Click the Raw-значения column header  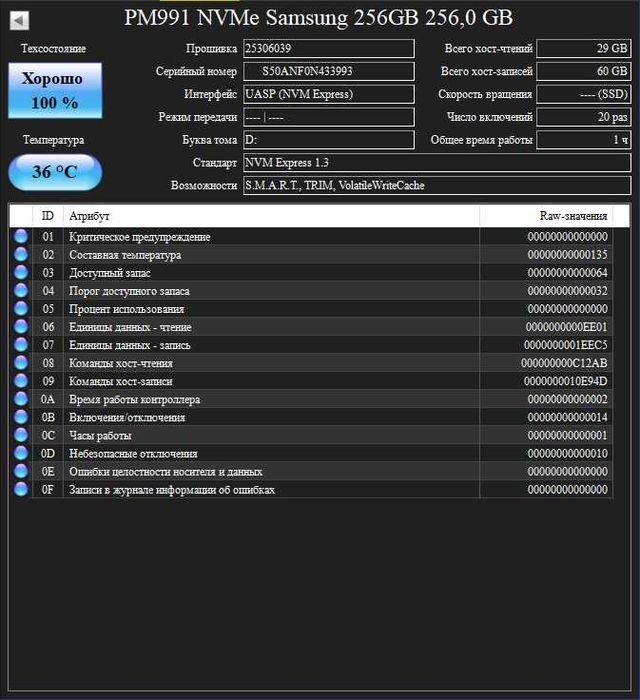tap(546, 216)
